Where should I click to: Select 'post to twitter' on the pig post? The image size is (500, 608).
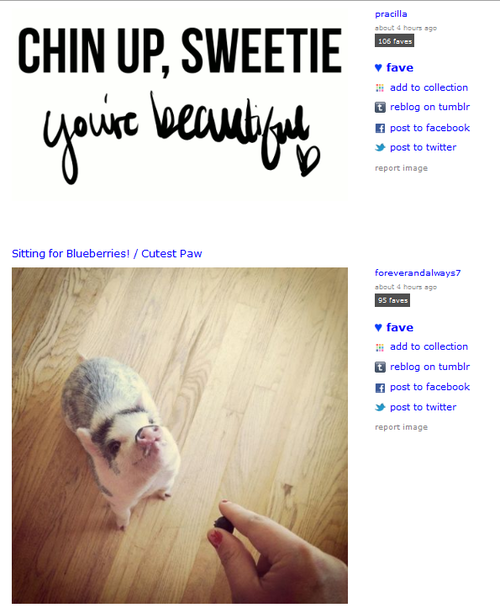click(423, 407)
